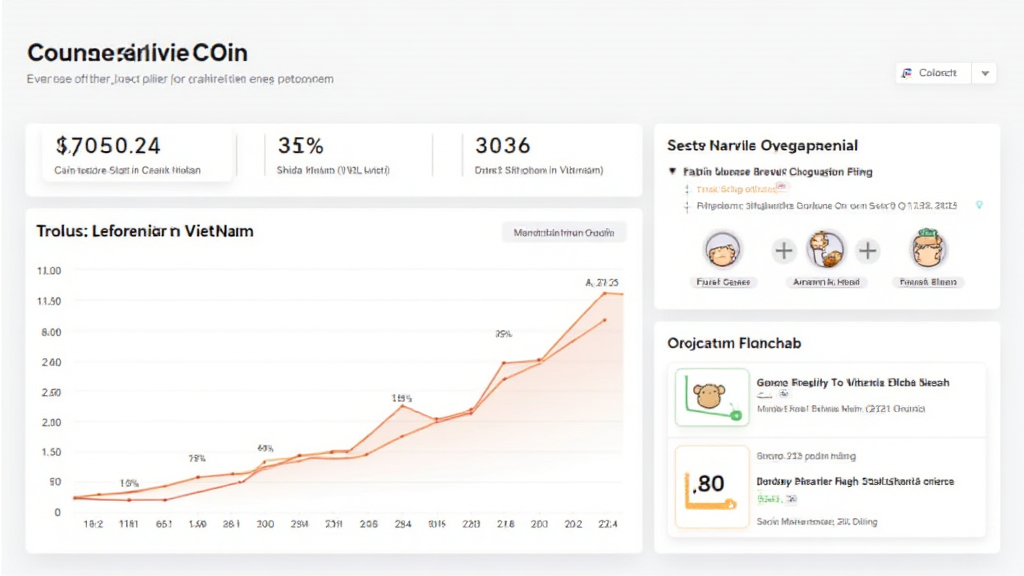
Task: Click the small icon left of Colonclt
Action: pyautogui.click(x=906, y=73)
